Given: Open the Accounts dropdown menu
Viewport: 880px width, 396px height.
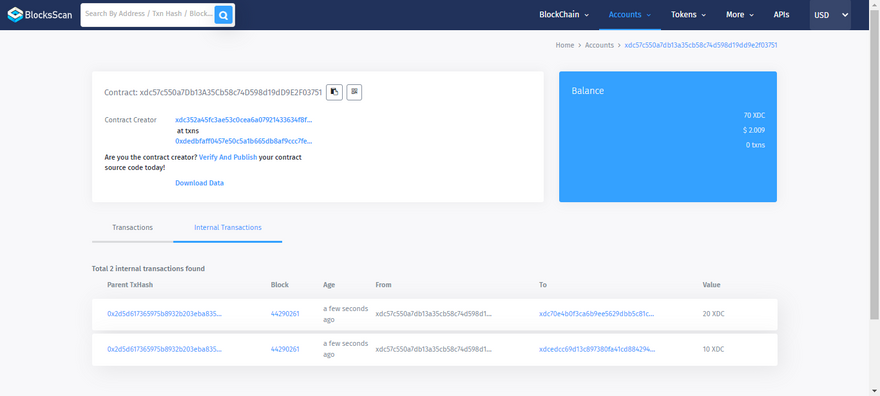Looking at the screenshot, I should 630,15.
